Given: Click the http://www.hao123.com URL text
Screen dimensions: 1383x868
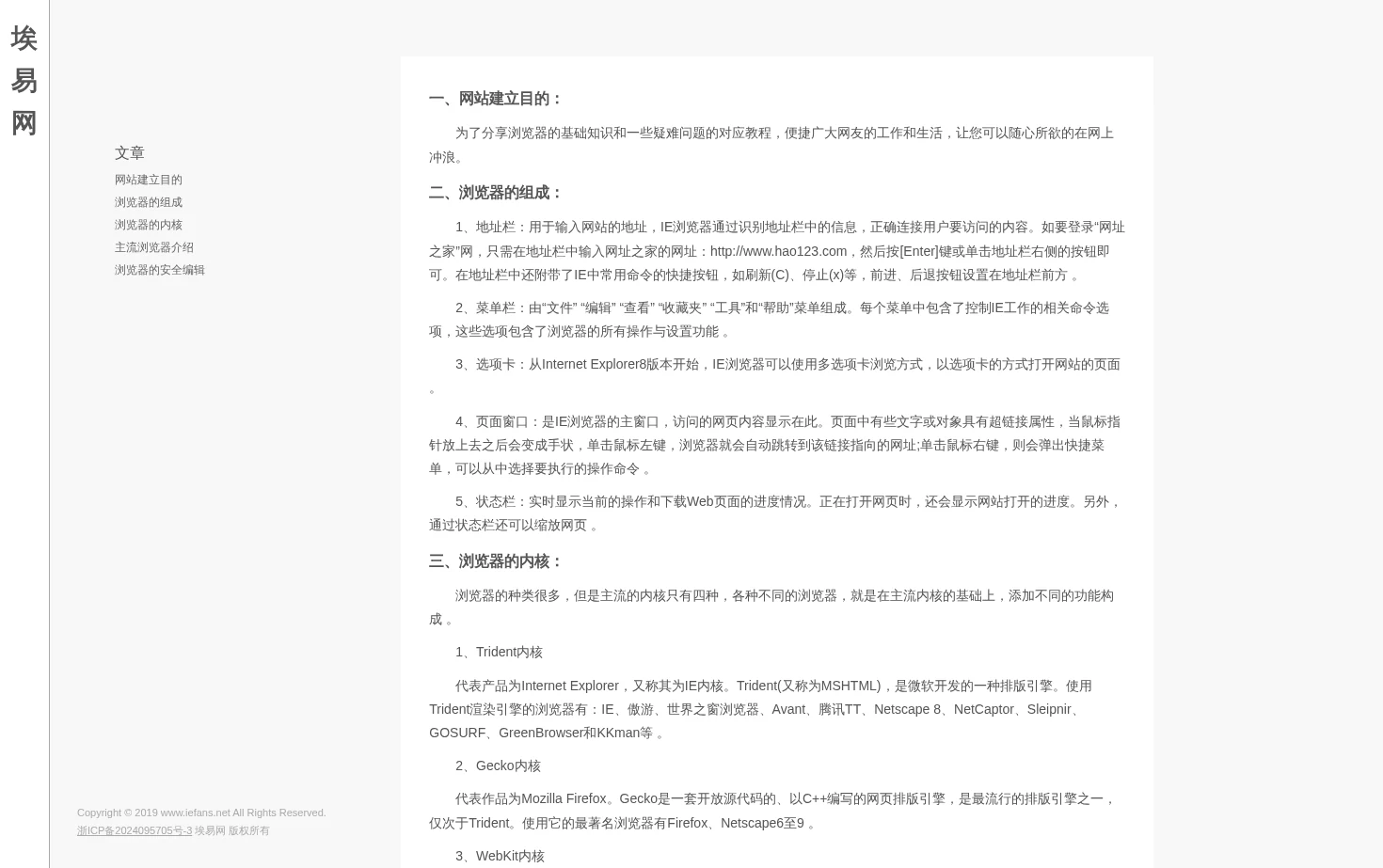Looking at the screenshot, I should click(x=778, y=251).
